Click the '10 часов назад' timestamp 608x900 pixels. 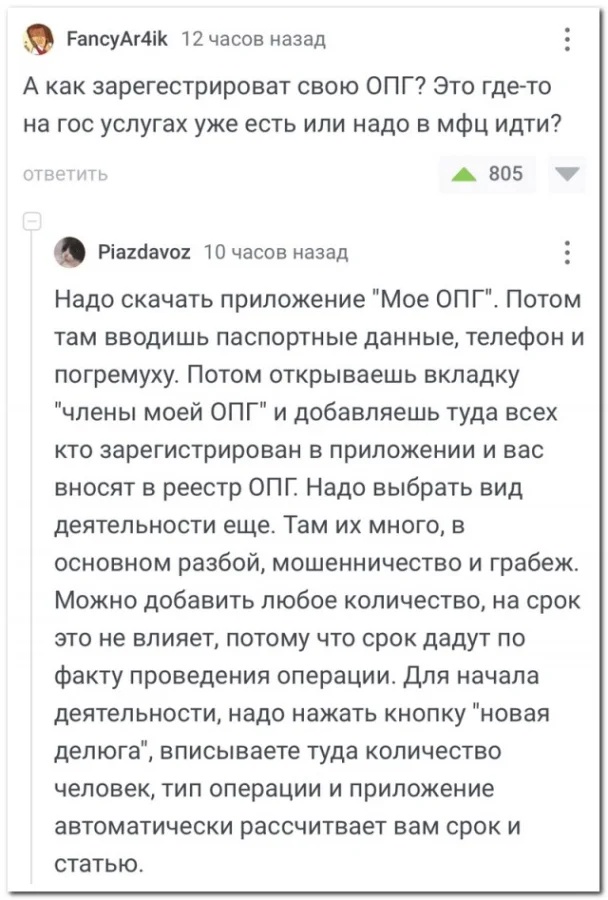(277, 253)
